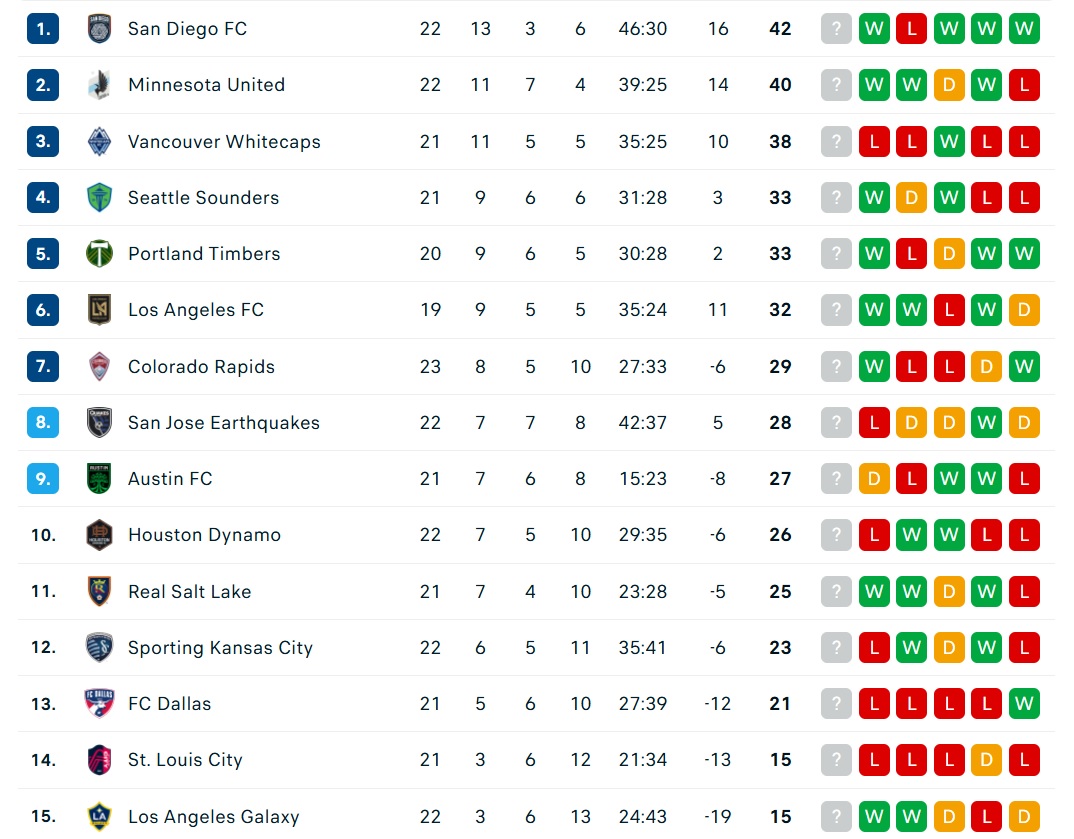Click the FC Dallas crest icon
Screen dimensions: 1074x839
tap(99, 703)
